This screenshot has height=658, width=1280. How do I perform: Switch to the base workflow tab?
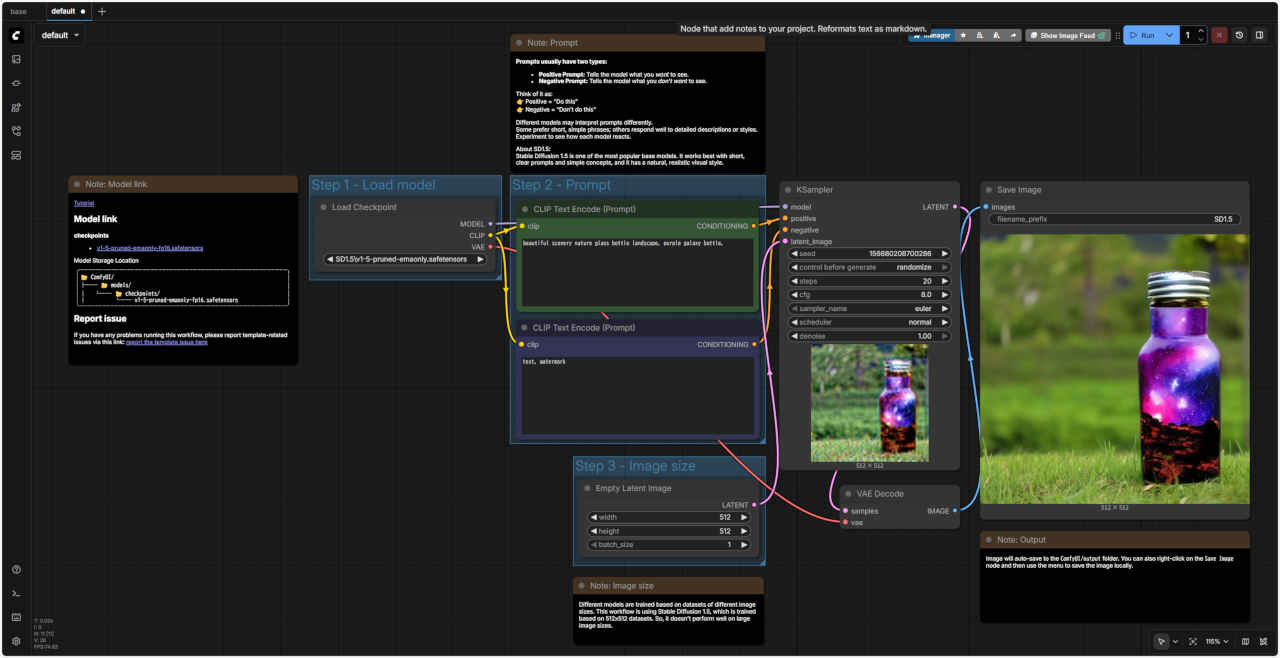19,11
